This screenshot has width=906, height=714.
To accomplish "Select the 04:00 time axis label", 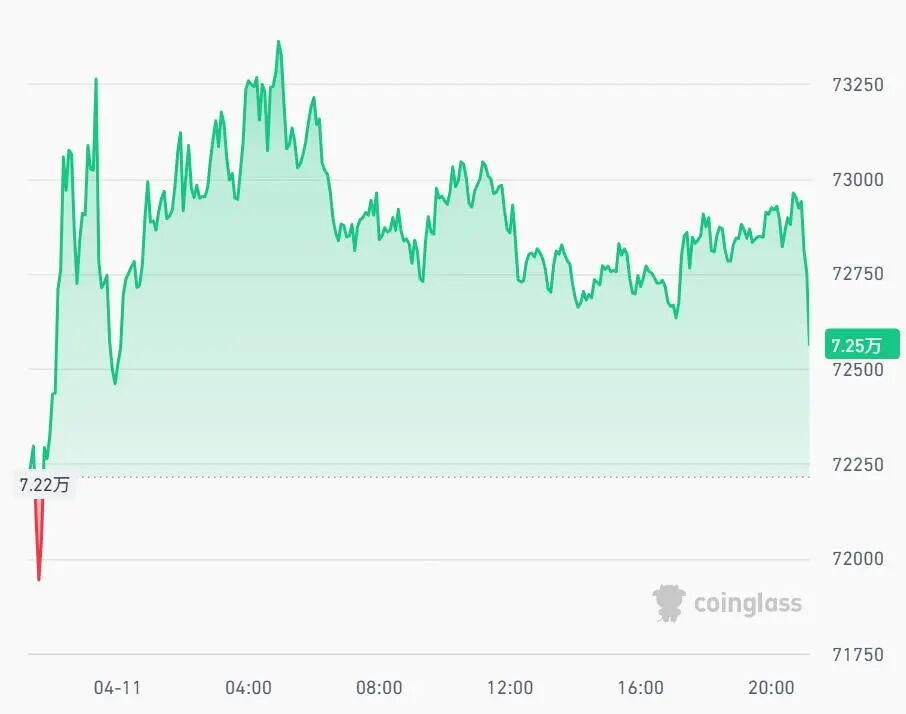I will (x=248, y=687).
